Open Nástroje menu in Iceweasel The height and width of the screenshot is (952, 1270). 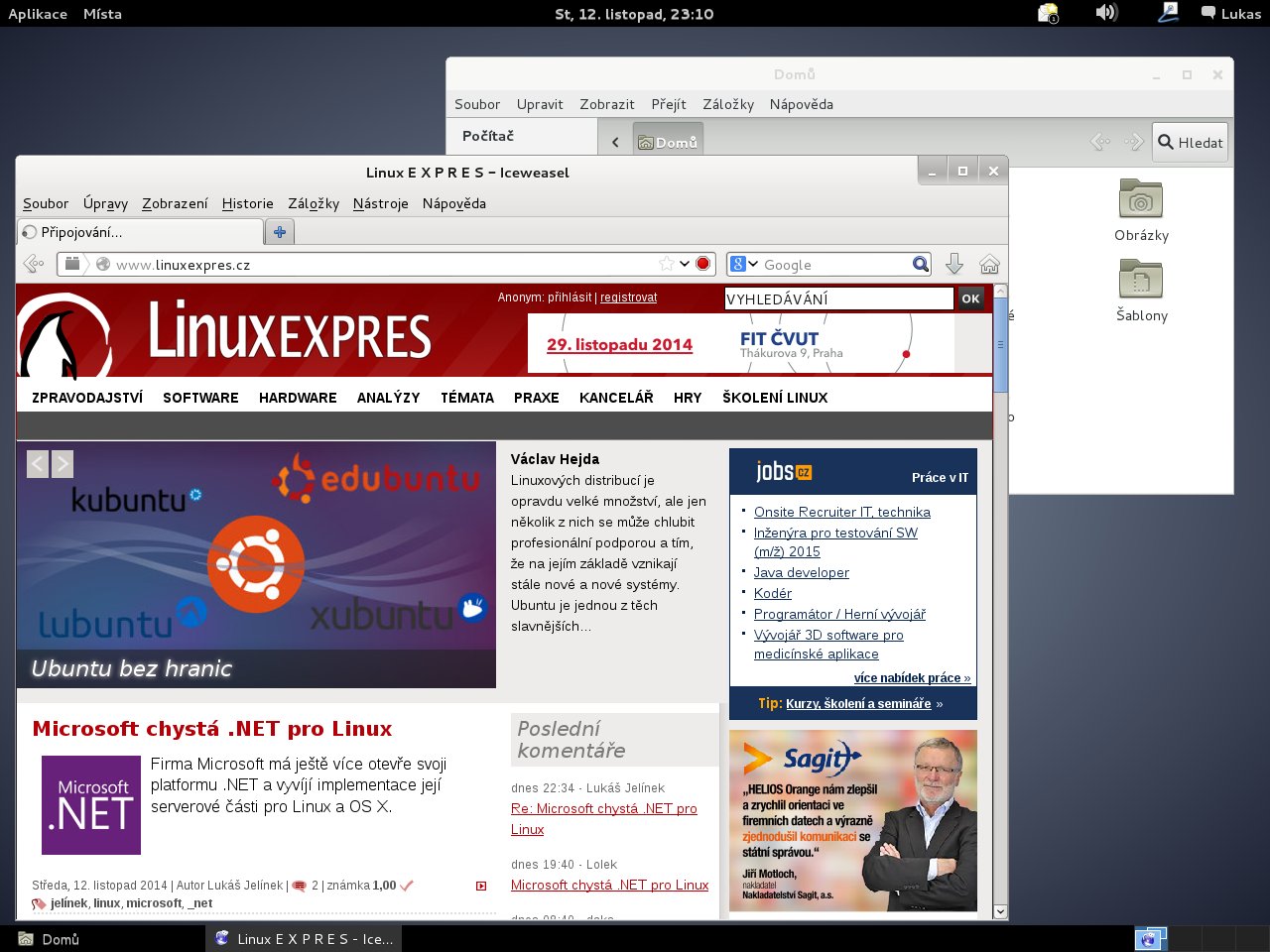380,203
